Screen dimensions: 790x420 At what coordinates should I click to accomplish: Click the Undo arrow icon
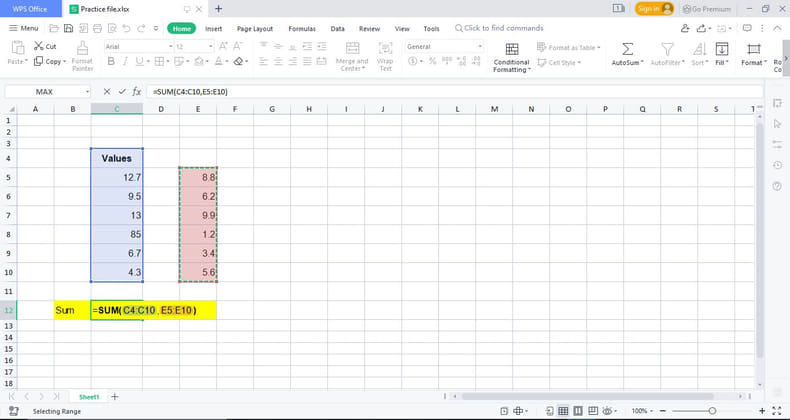coord(126,29)
